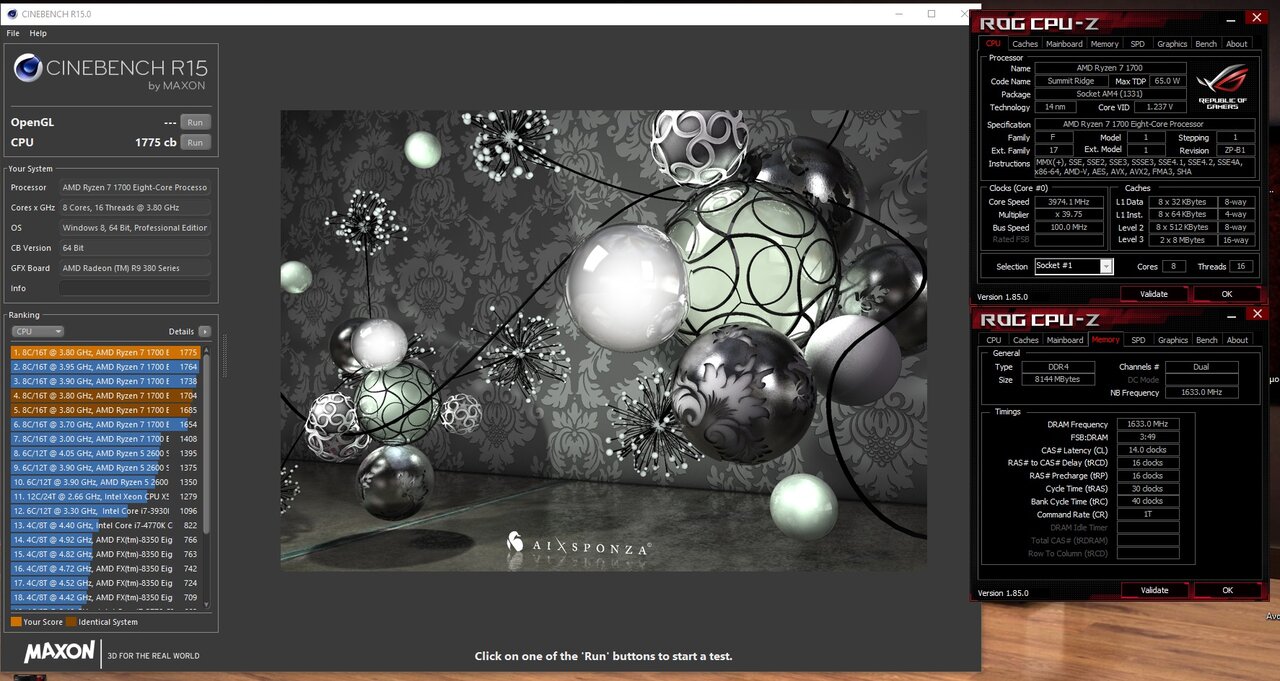
Task: Click the ranking list vertical scrollbar
Action: pos(207,476)
